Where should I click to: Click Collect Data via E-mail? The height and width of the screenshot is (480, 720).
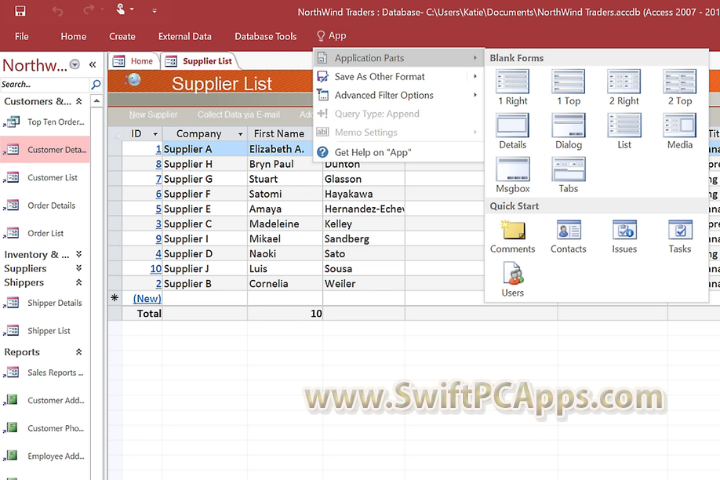pos(238,115)
